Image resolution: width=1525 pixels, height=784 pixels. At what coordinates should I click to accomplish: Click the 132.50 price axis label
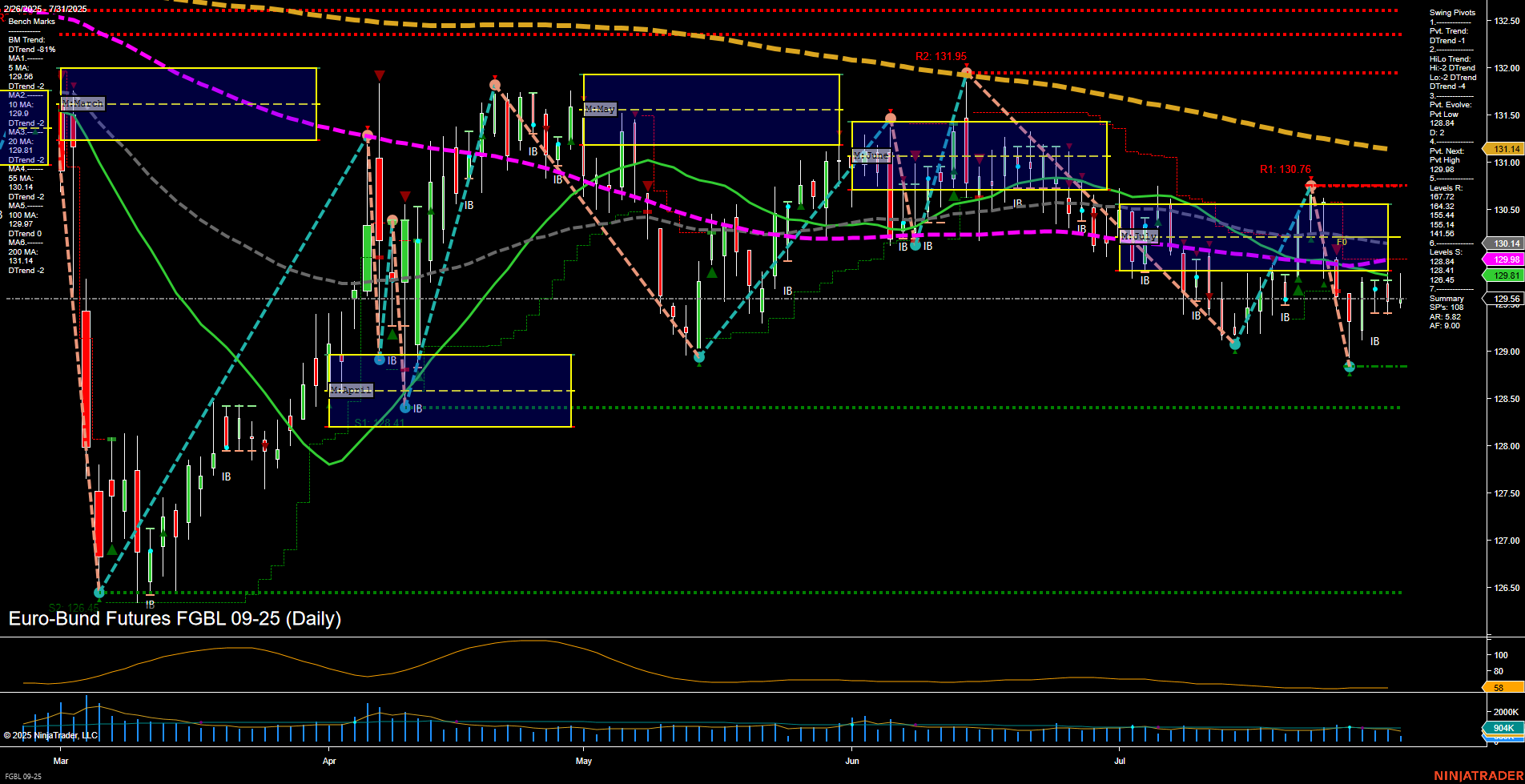point(1507,21)
